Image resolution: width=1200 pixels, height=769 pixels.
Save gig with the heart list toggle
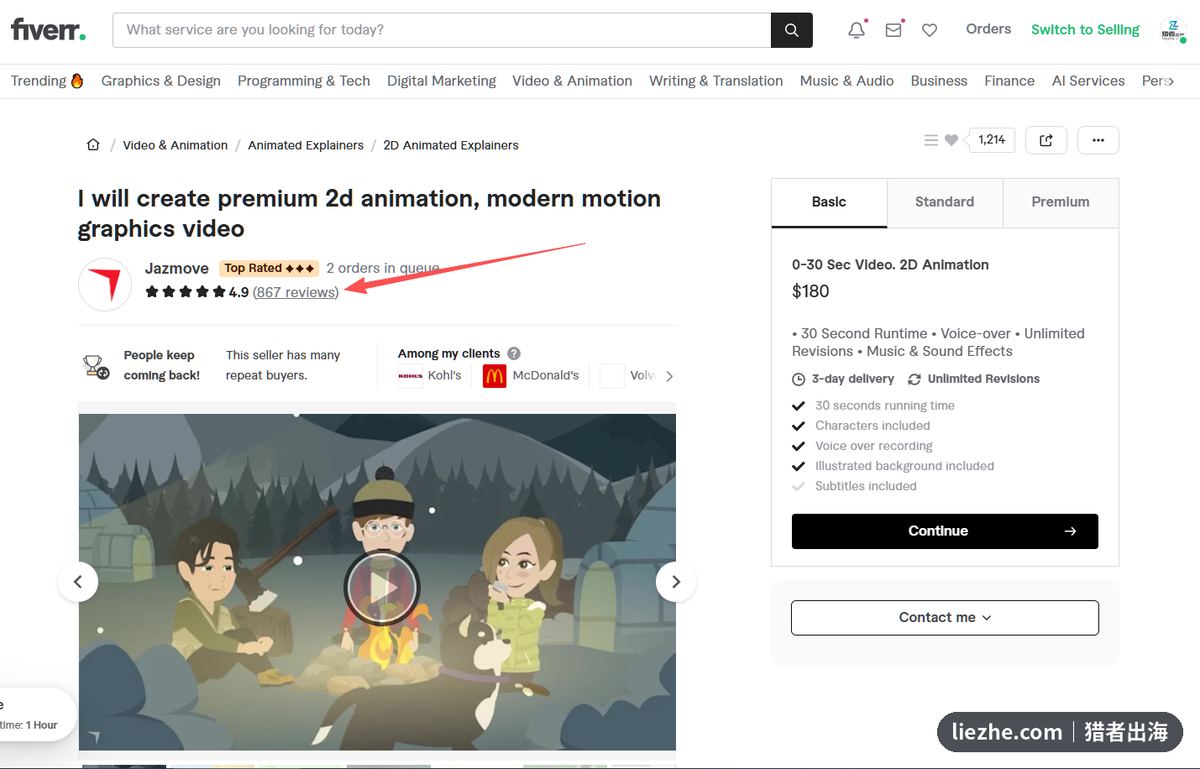[941, 140]
